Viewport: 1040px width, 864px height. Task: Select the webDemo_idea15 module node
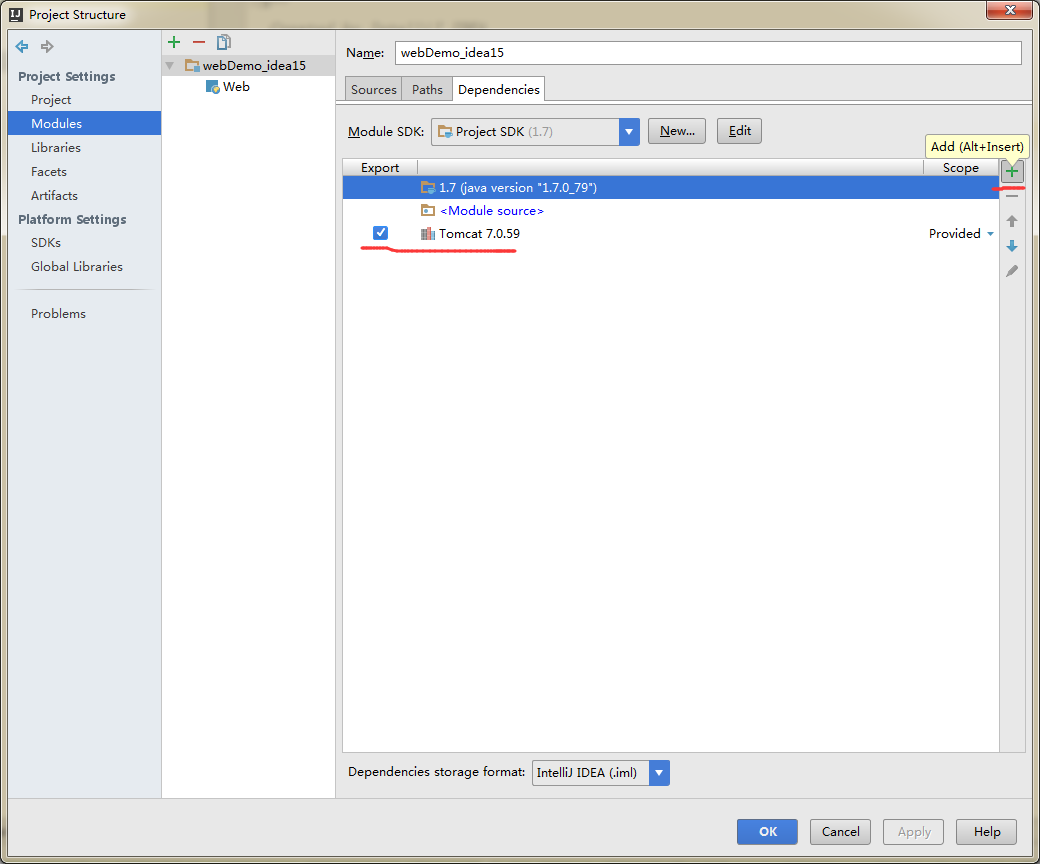point(248,66)
